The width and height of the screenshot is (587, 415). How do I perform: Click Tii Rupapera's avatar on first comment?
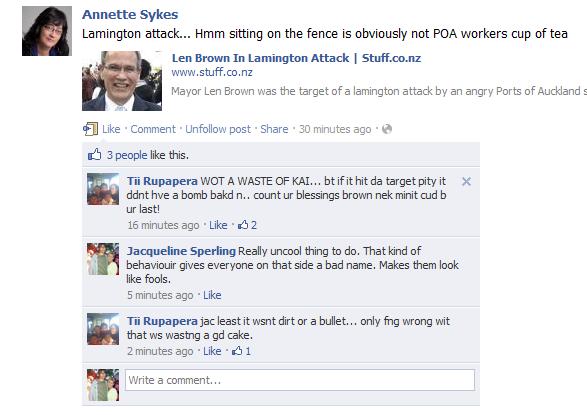[103, 189]
